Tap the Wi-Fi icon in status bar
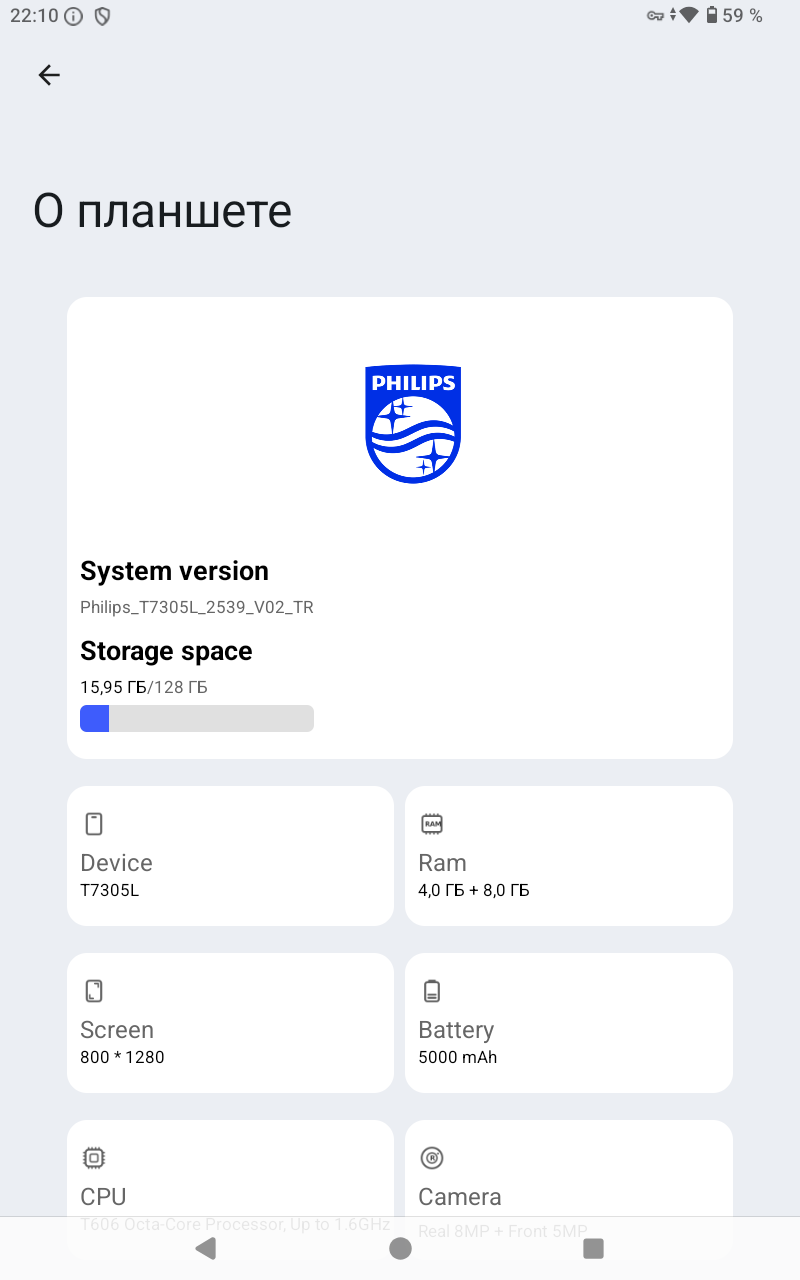This screenshot has width=800, height=1280. point(688,15)
